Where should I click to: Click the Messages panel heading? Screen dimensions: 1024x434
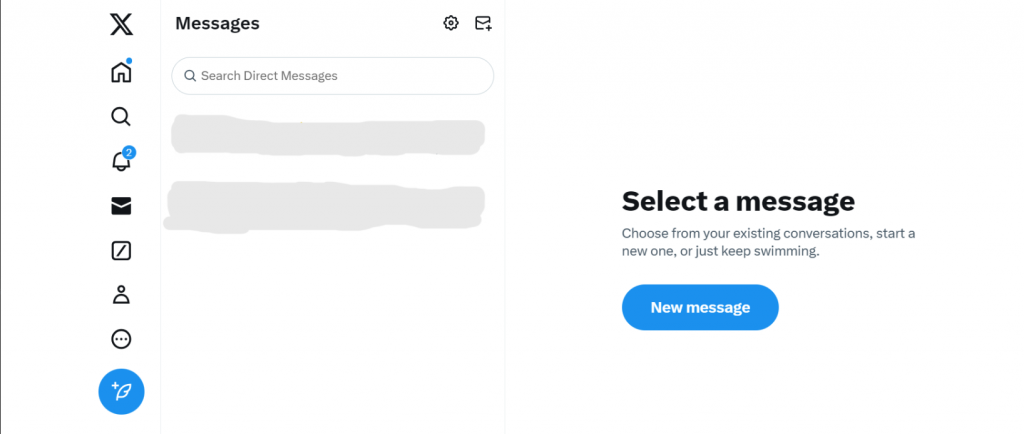click(217, 23)
